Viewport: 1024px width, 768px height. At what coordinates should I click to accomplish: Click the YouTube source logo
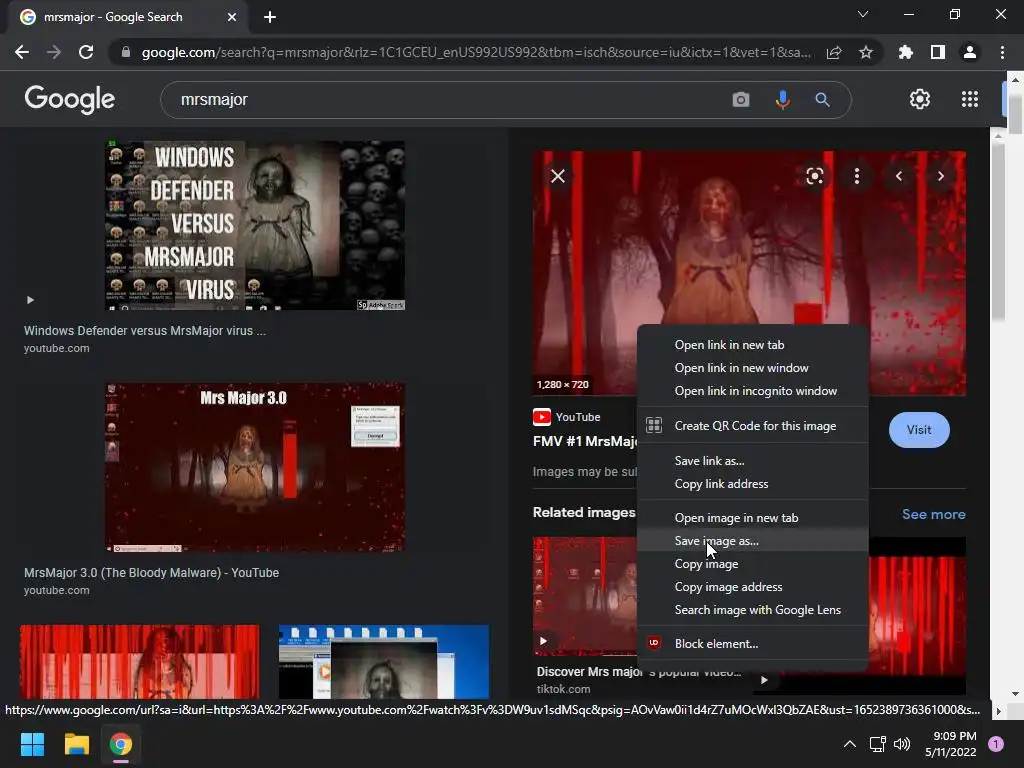541,417
